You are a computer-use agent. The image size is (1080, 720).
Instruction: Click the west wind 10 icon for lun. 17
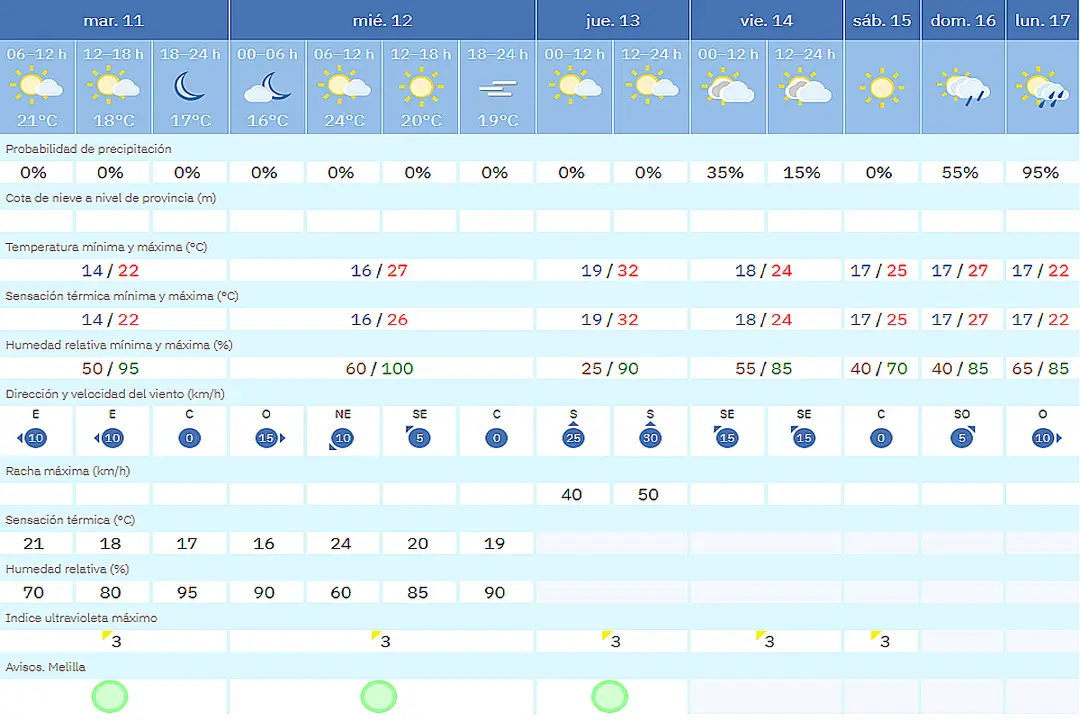tap(1046, 438)
